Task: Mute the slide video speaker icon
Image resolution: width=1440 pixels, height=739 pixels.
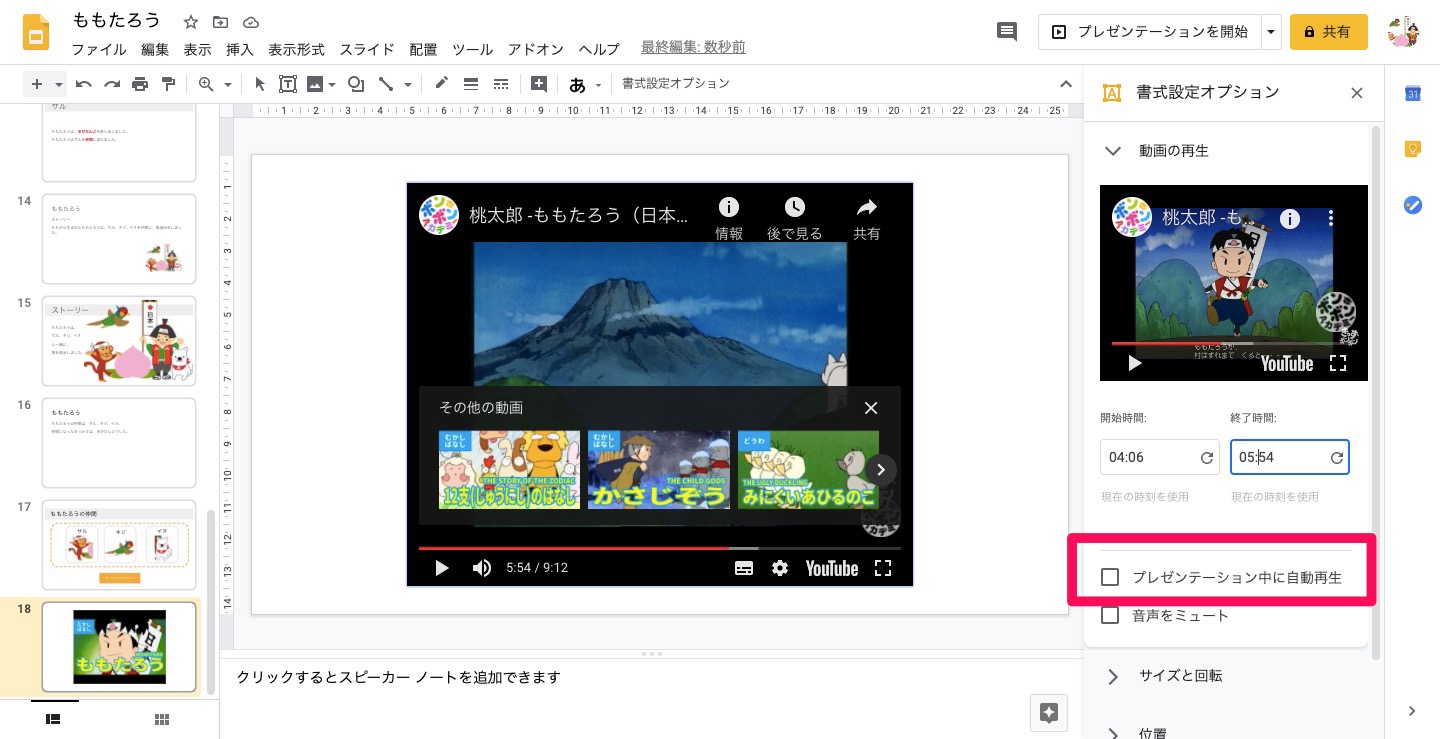Action: 482,568
